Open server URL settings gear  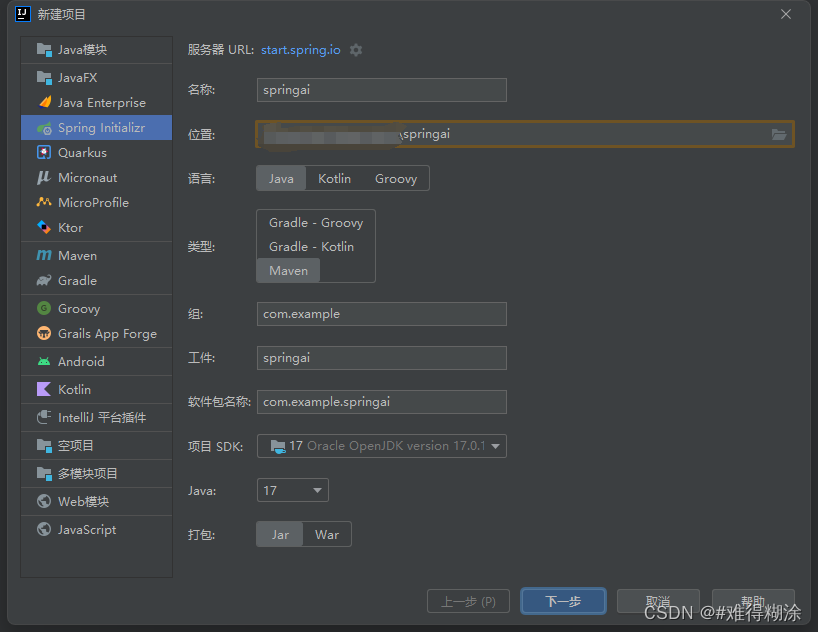[x=356, y=50]
